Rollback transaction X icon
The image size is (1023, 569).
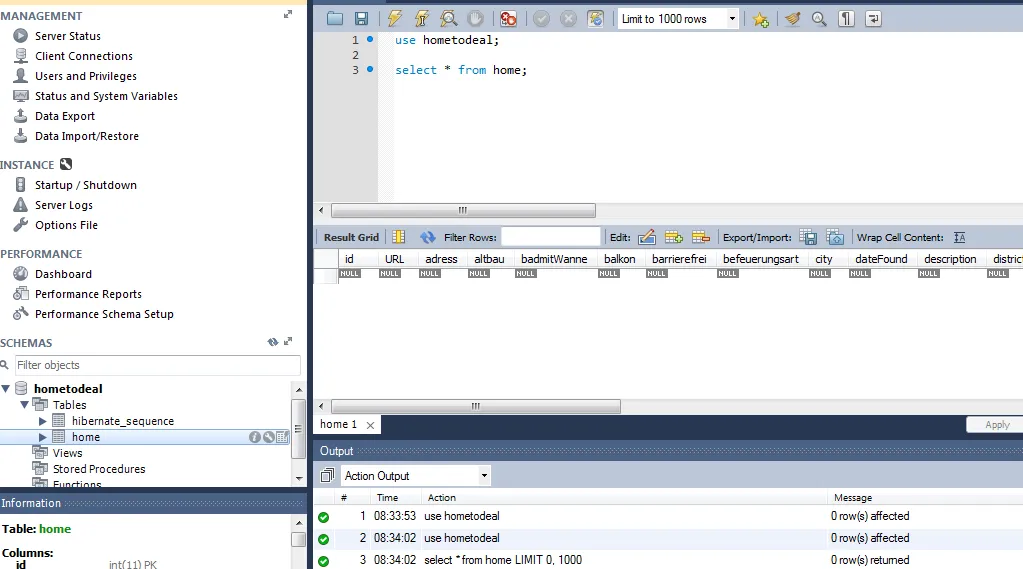coord(568,19)
